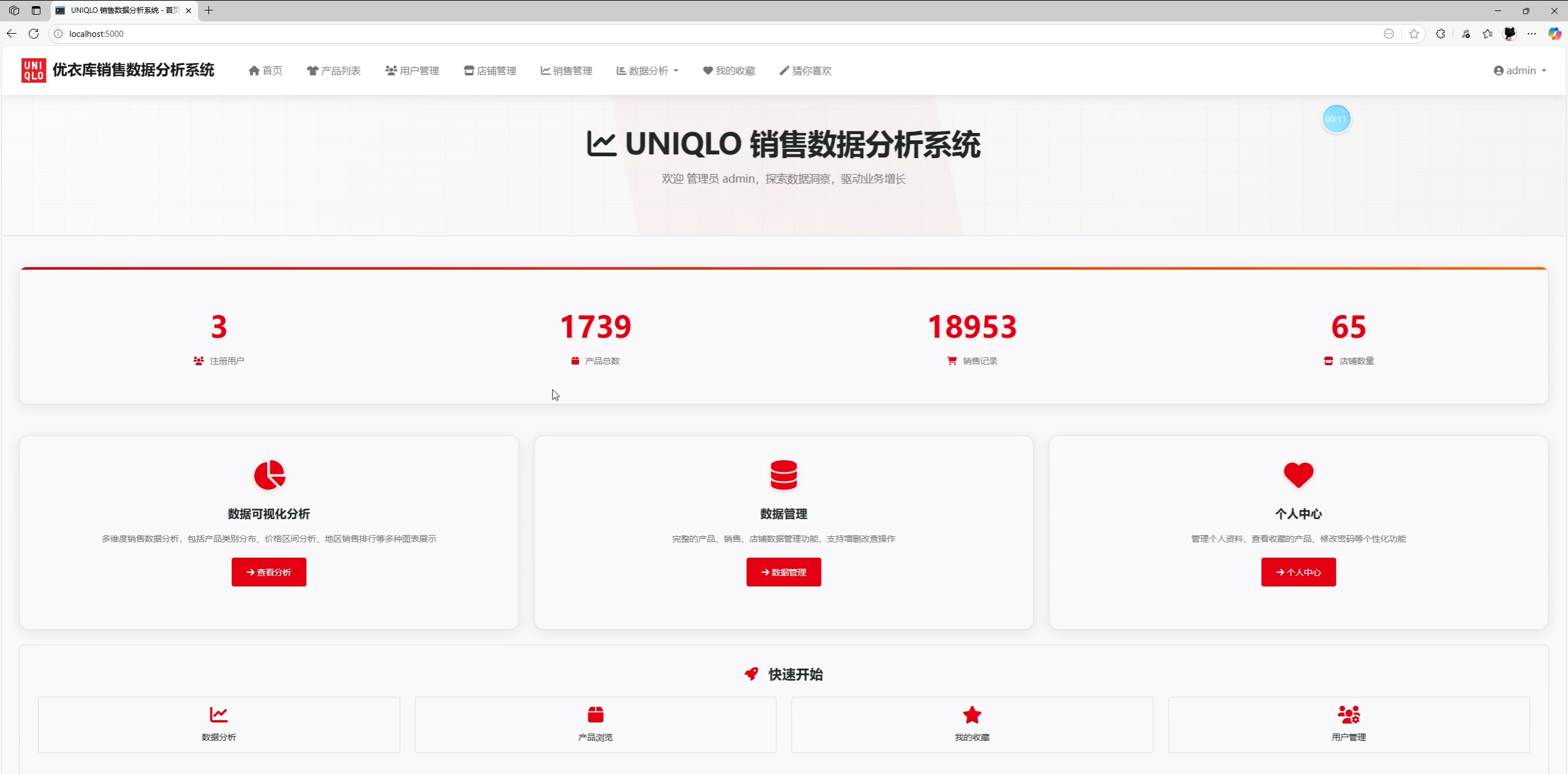
Task: Click the chart icon beside the UNIQLO heading
Action: (601, 144)
